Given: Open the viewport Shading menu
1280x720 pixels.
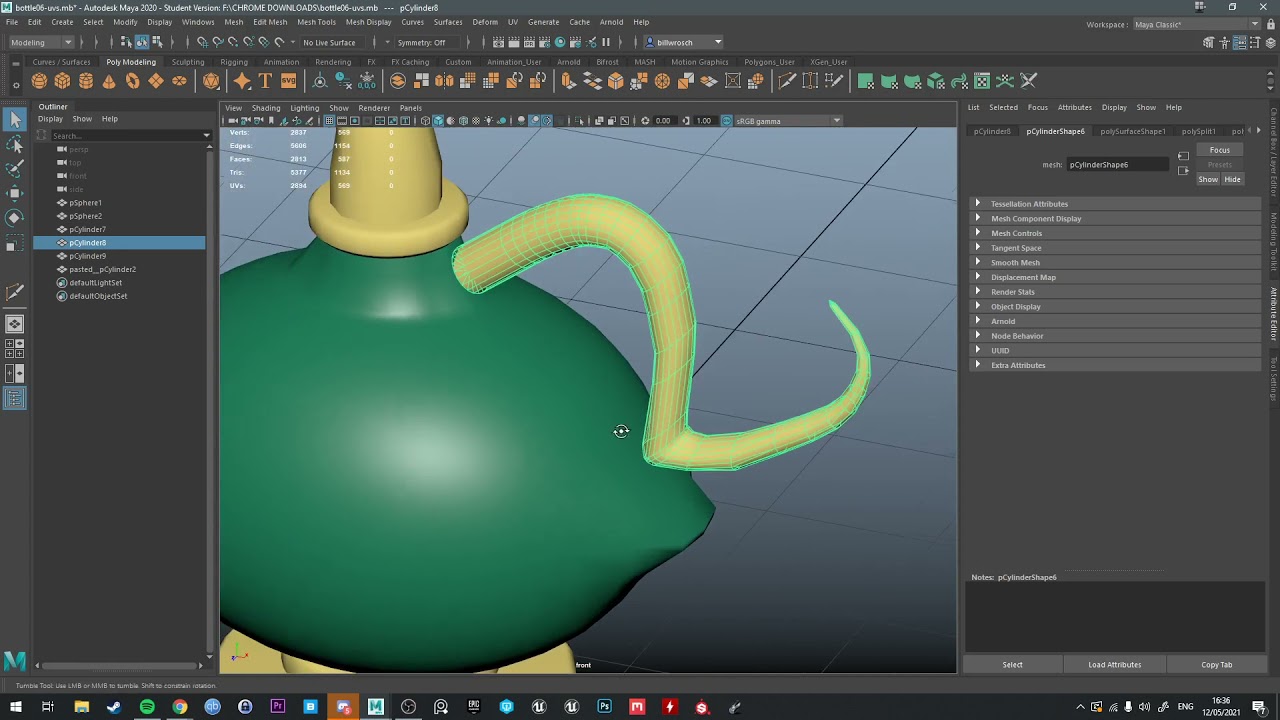Looking at the screenshot, I should [266, 108].
